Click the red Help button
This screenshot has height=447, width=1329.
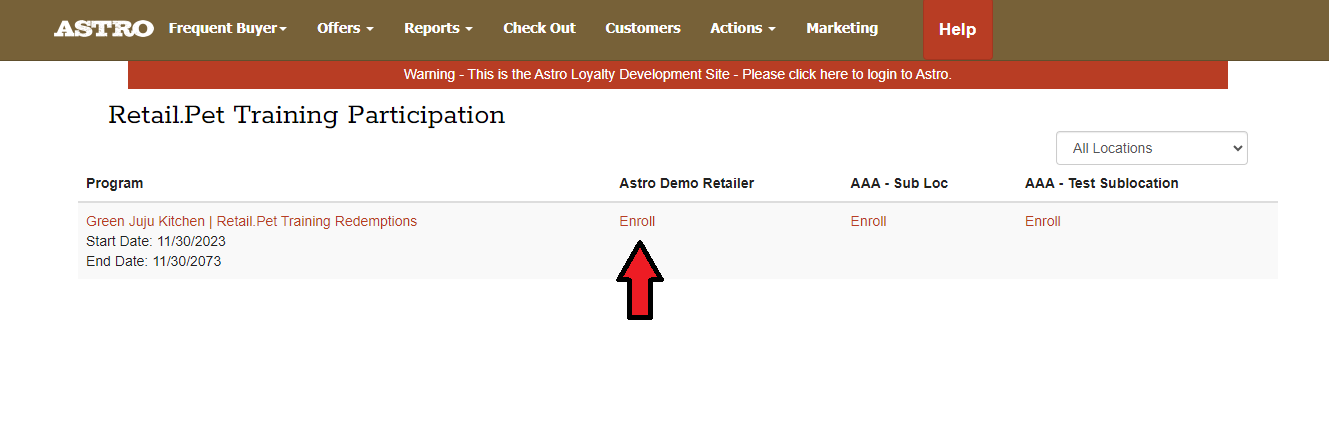(x=957, y=30)
